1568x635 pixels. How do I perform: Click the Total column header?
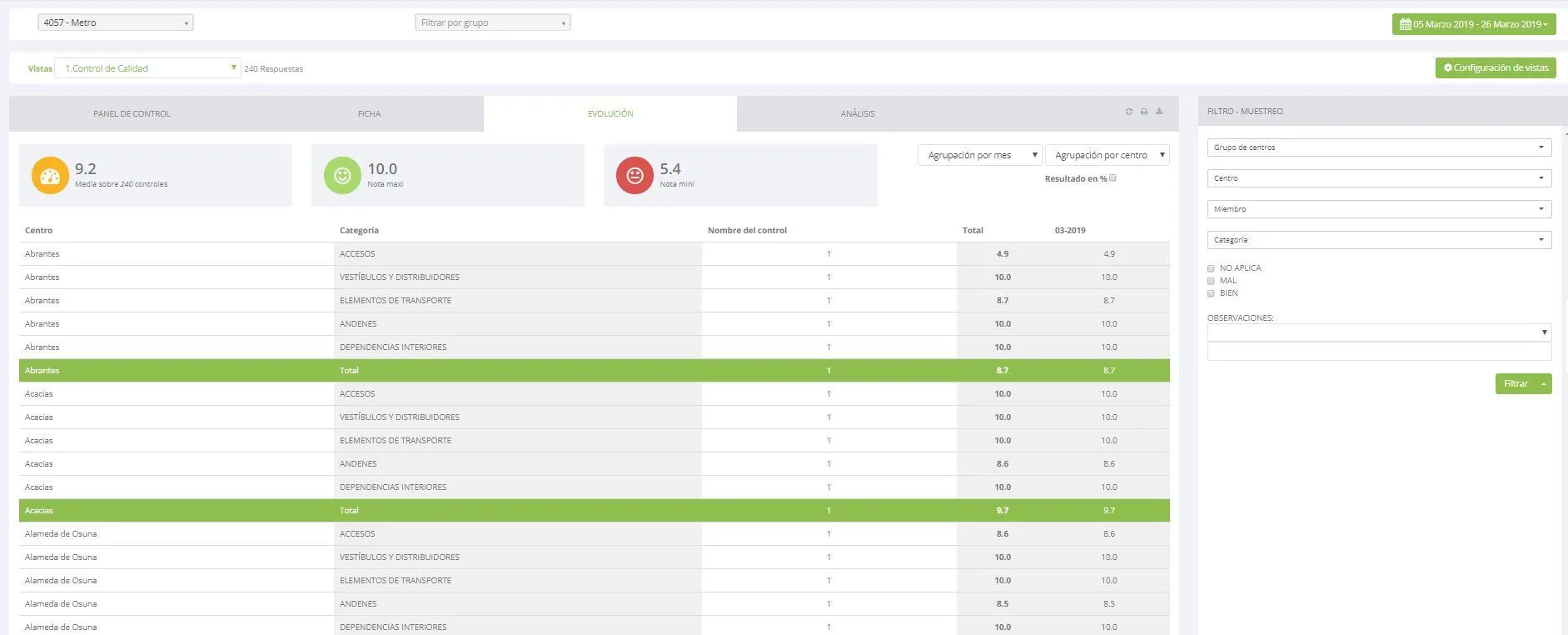[x=973, y=230]
